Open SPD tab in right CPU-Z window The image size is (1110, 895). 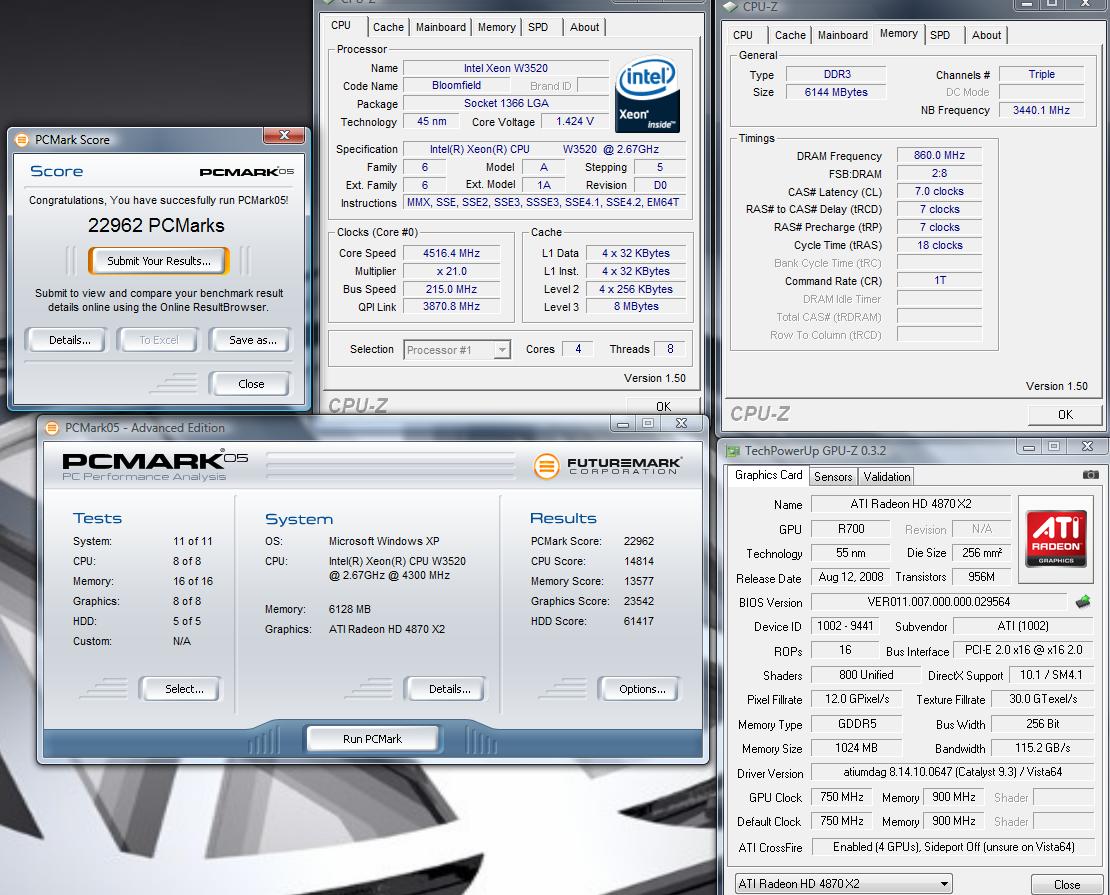tap(940, 35)
